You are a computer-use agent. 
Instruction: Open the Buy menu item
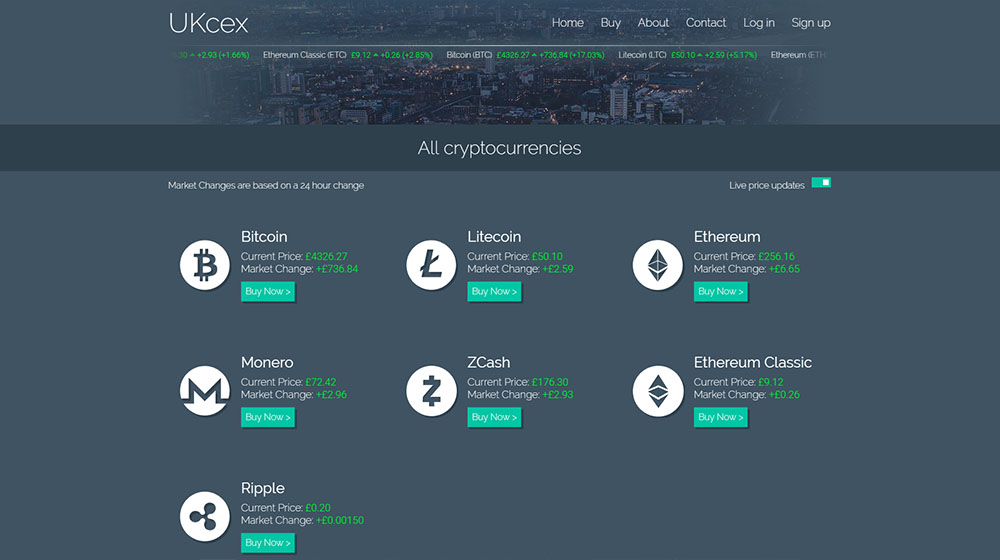[x=610, y=23]
